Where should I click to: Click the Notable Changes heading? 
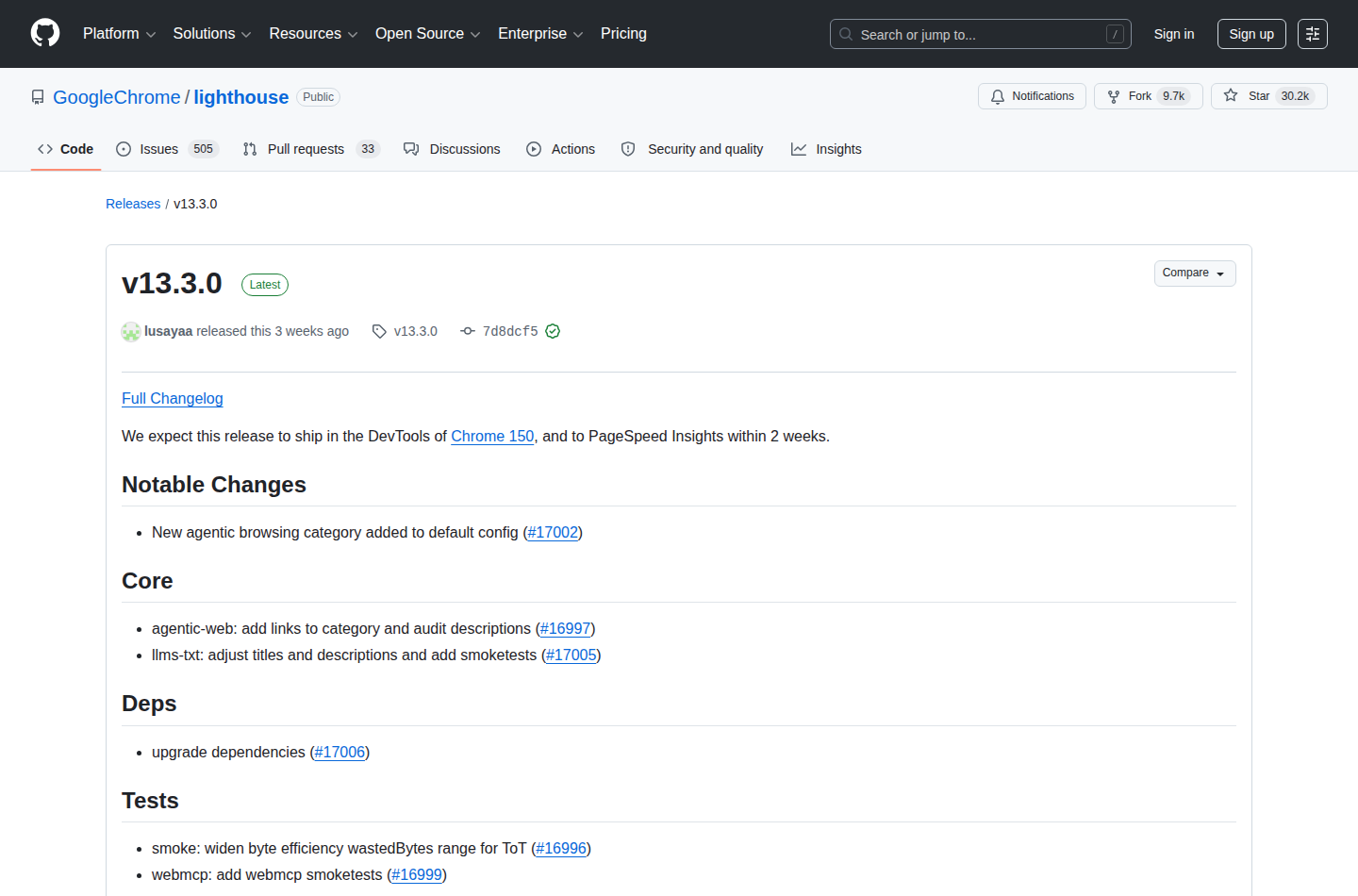(x=214, y=484)
